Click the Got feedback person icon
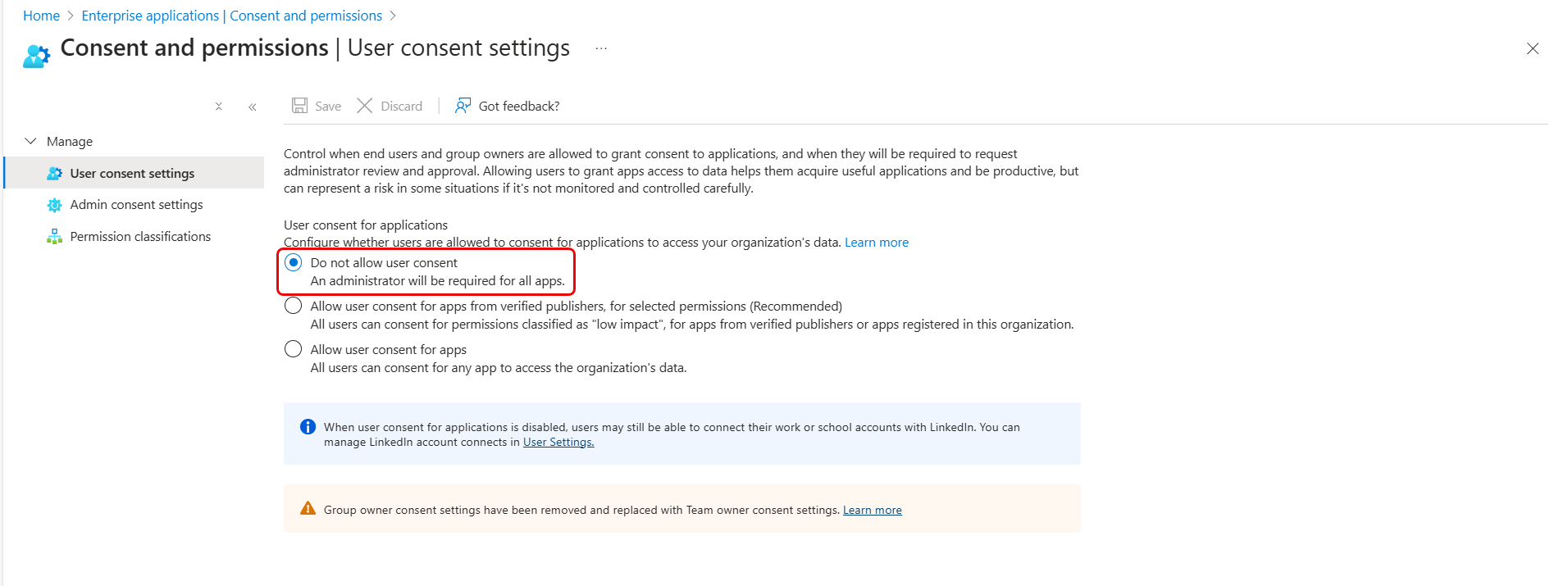 pyautogui.click(x=463, y=106)
